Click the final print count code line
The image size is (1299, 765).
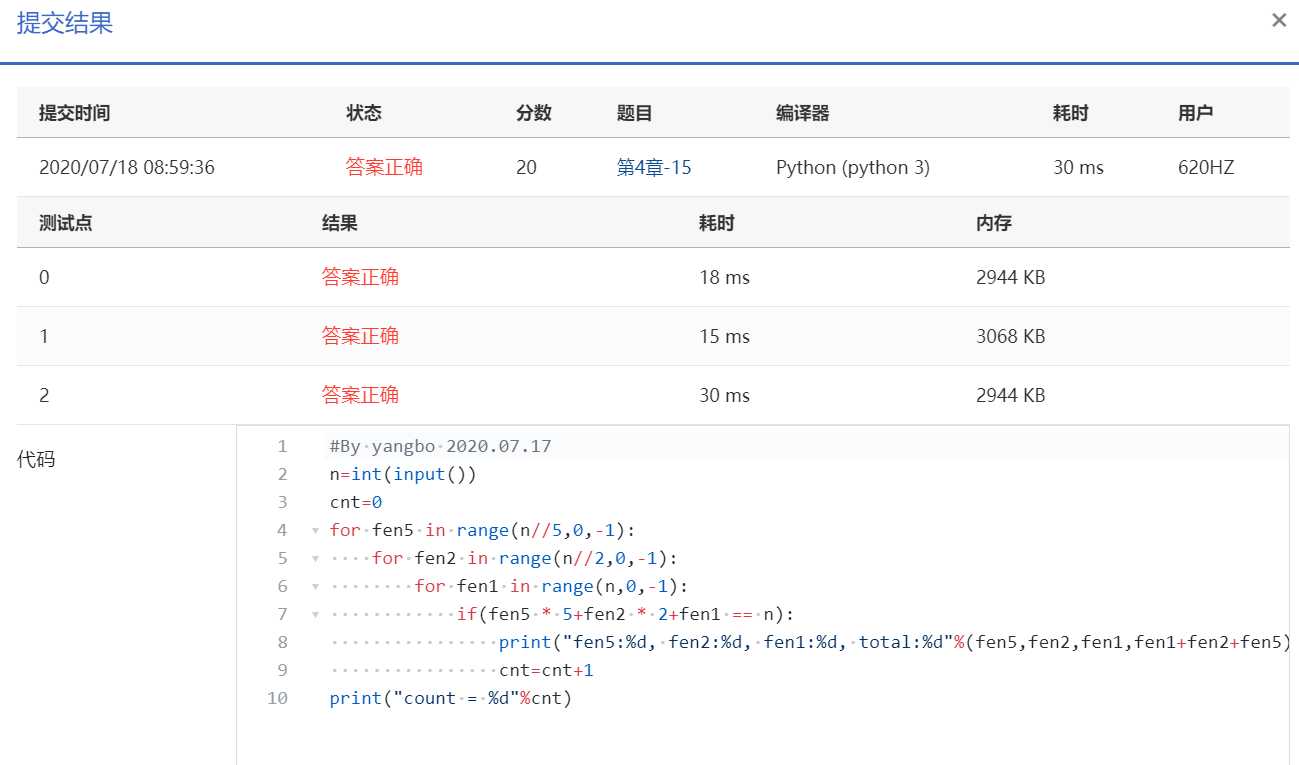point(450,698)
